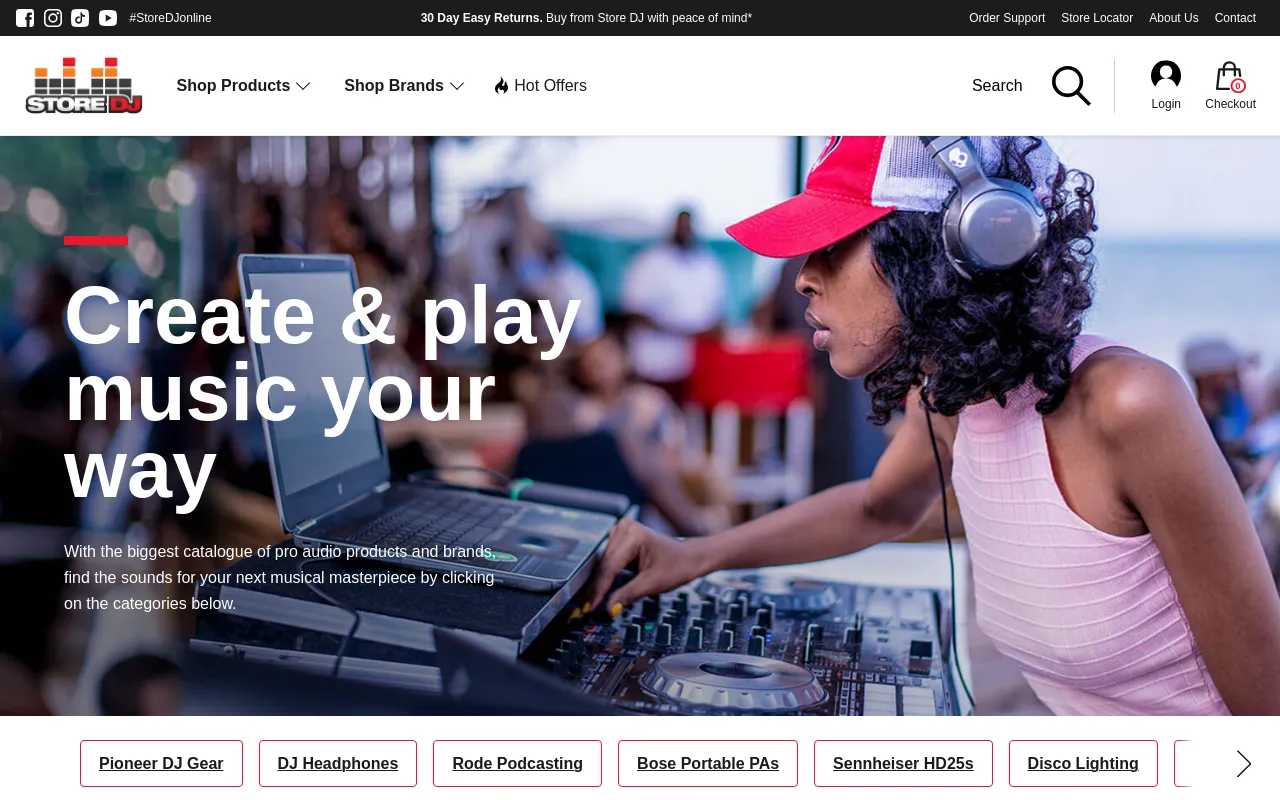Open Hot Offers with flame icon
The image size is (1280, 800).
[540, 86]
